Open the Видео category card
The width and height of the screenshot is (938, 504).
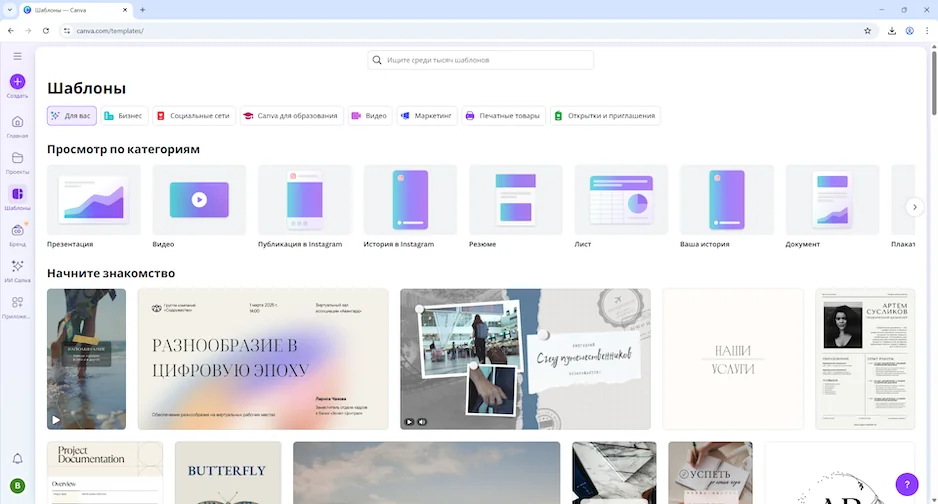(199, 206)
